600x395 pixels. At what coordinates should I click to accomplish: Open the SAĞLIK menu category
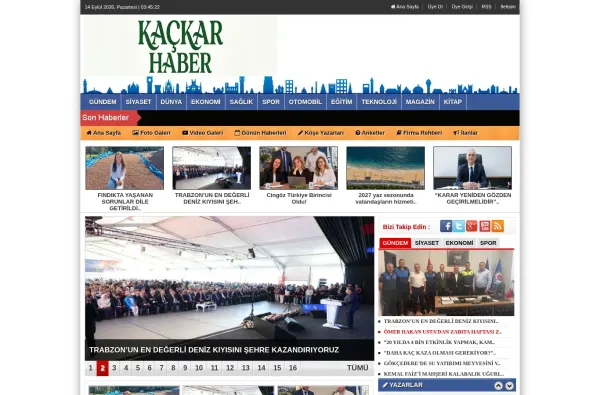pos(241,102)
